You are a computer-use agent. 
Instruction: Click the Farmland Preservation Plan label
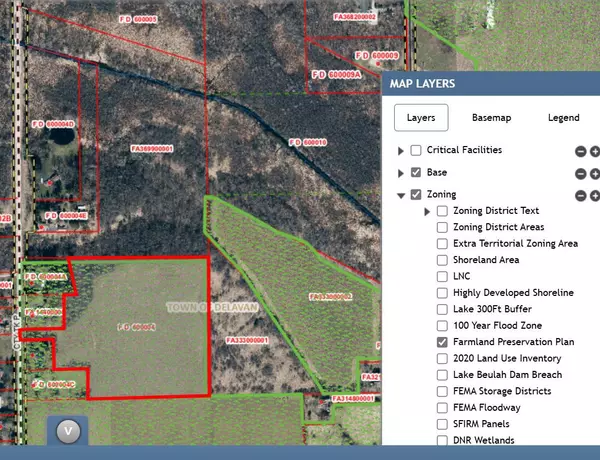[x=514, y=342]
